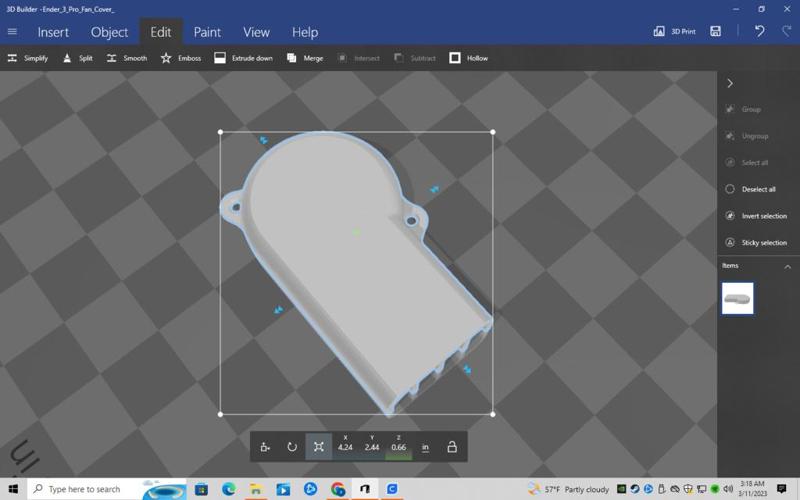Click Group in side panel
This screenshot has height=500, width=800.
click(x=743, y=109)
